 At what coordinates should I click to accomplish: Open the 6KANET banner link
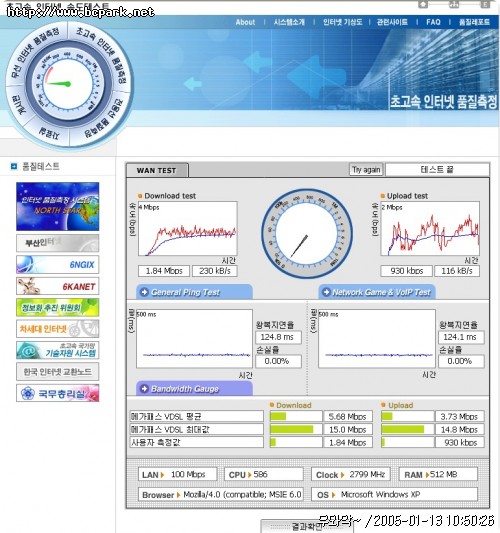[x=57, y=286]
